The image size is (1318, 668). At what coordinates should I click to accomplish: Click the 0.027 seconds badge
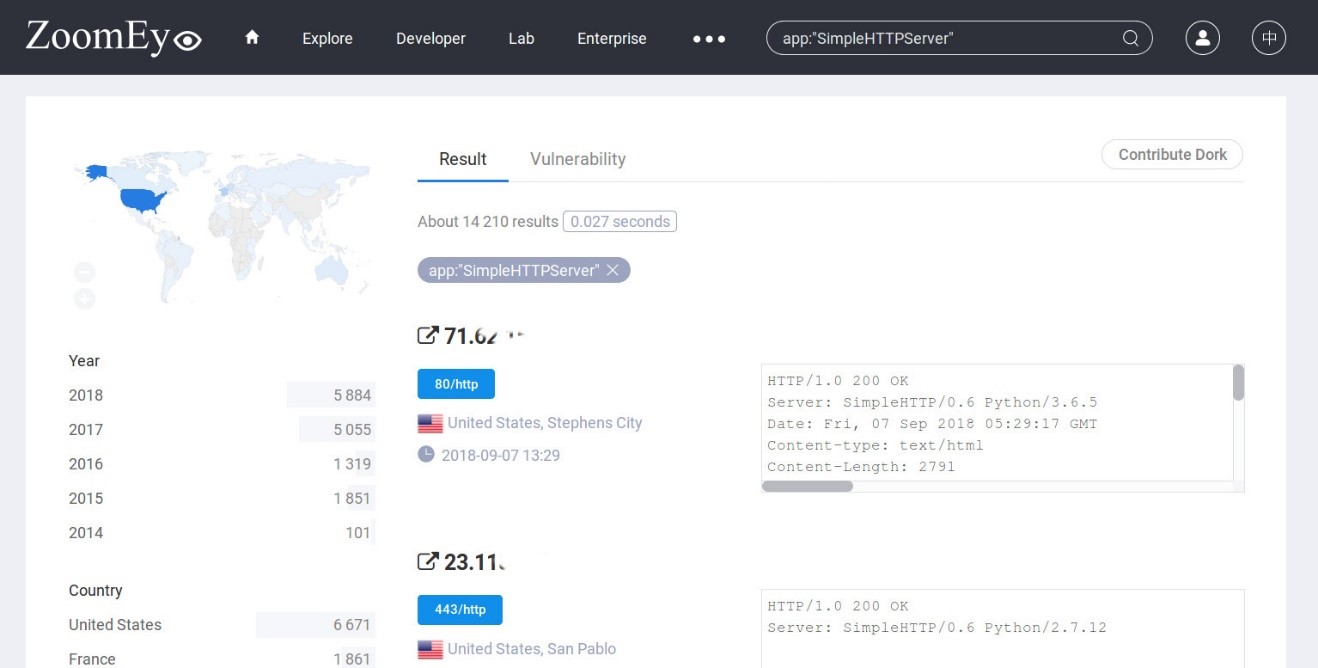pyautogui.click(x=620, y=221)
